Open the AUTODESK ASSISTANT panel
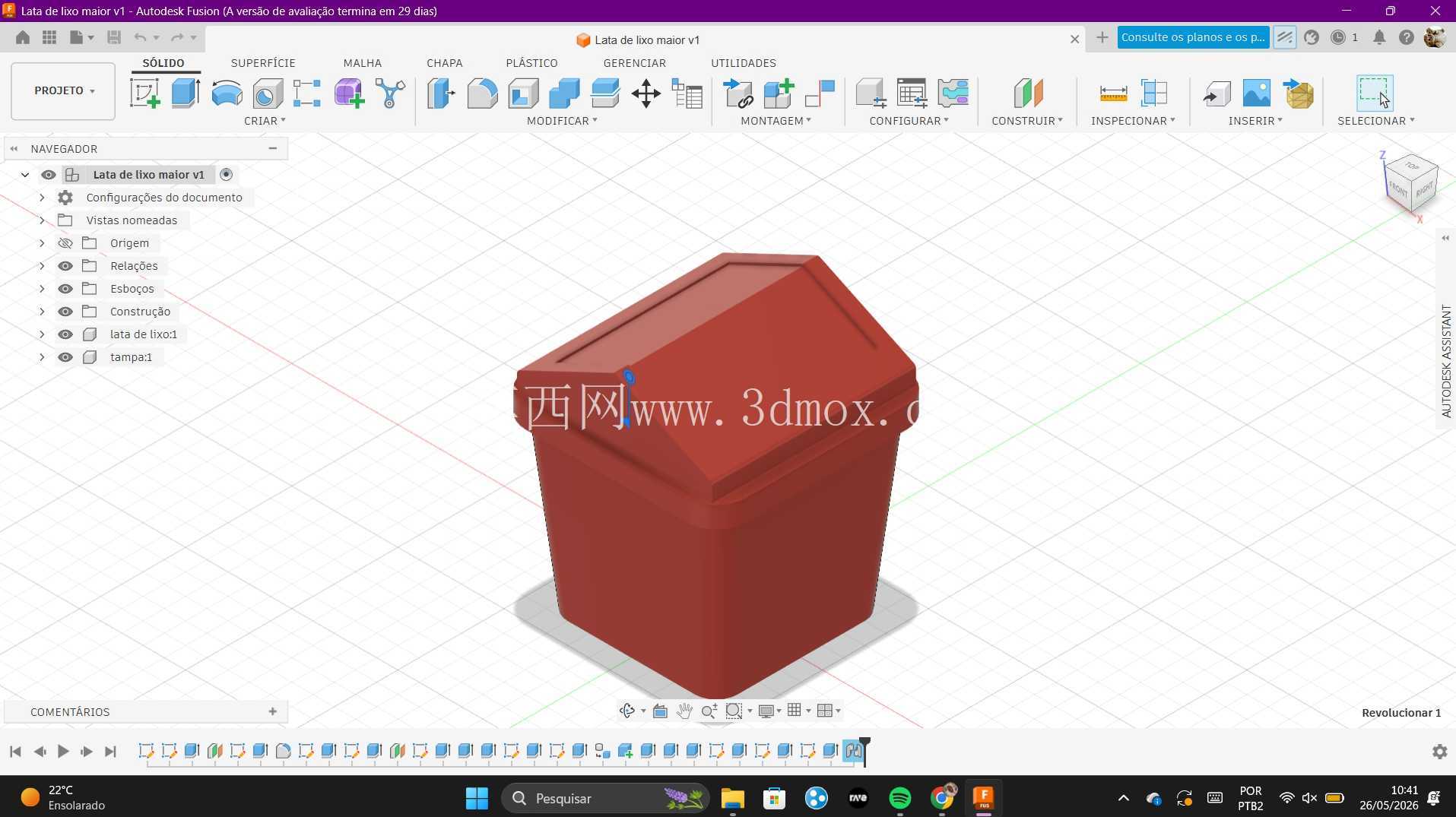The image size is (1456, 817). pyautogui.click(x=1445, y=361)
